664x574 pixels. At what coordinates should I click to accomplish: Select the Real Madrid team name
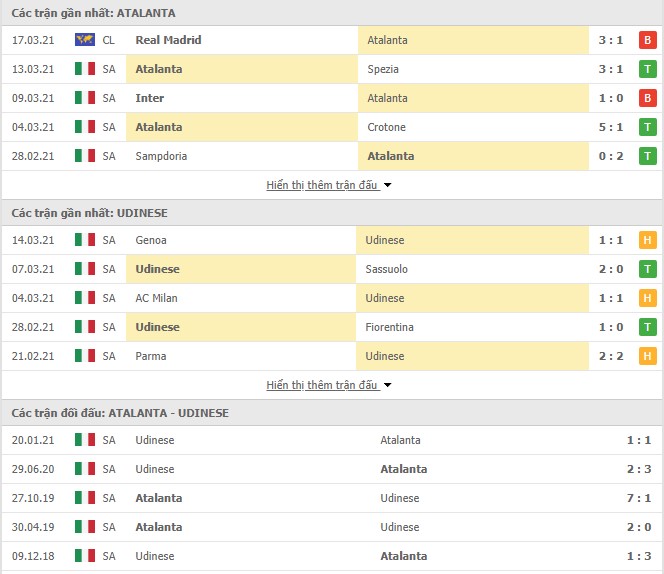[168, 40]
